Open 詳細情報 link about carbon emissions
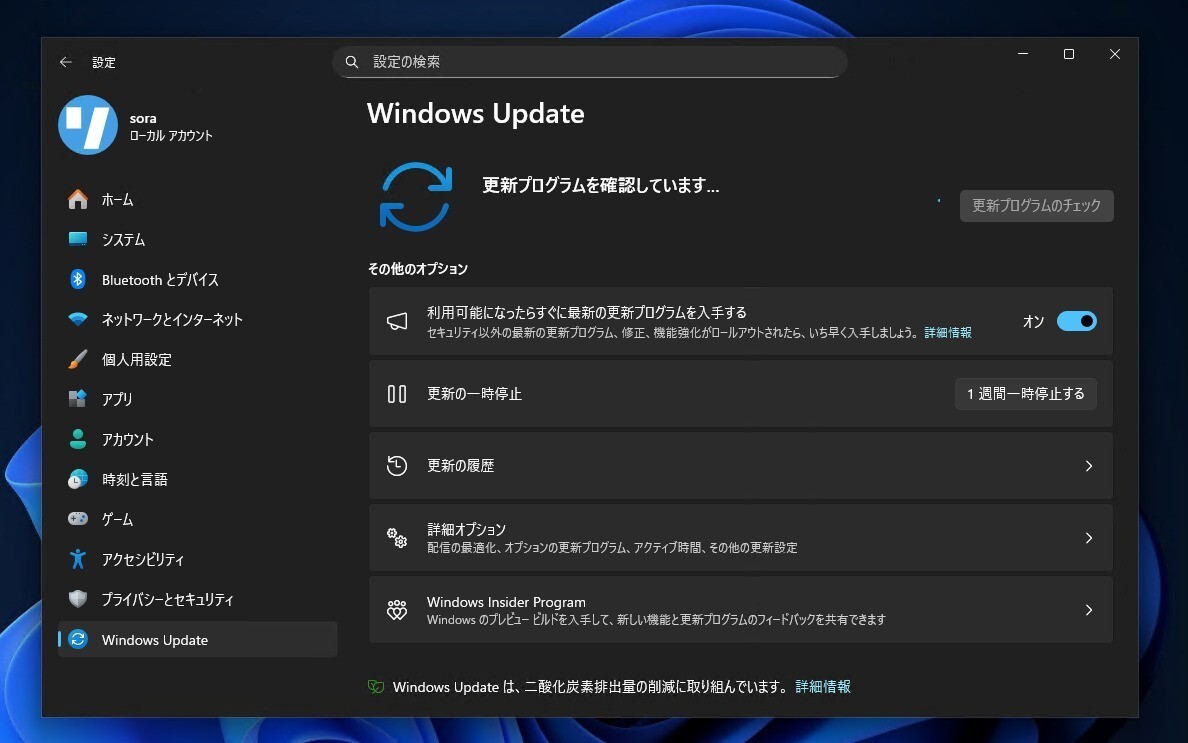This screenshot has height=743, width=1188. (823, 687)
